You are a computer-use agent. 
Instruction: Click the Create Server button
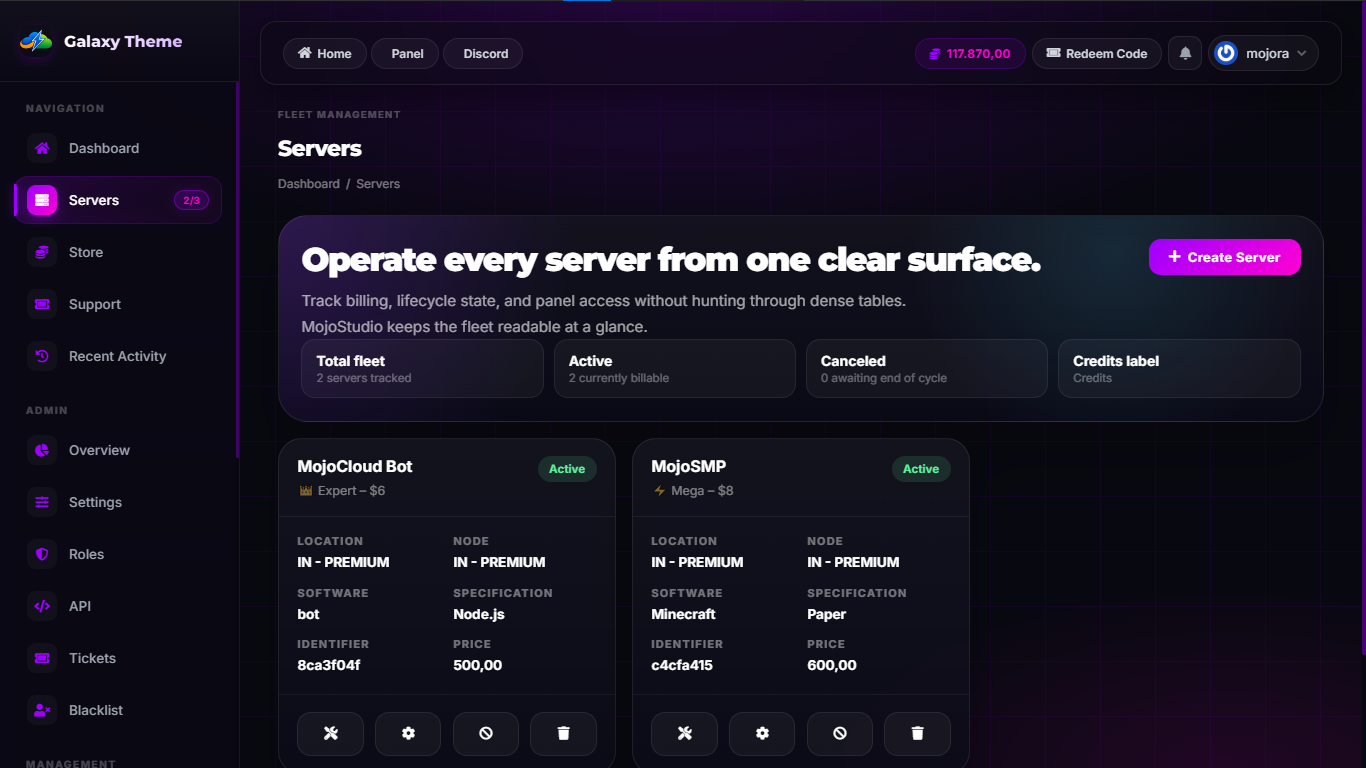[1224, 257]
